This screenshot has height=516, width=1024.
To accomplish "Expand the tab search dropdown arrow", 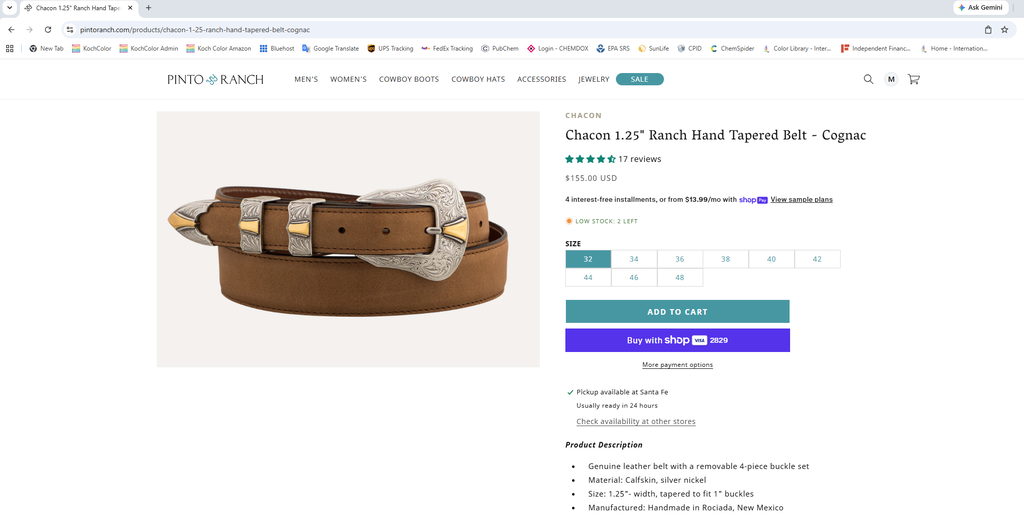I will pyautogui.click(x=9, y=8).
